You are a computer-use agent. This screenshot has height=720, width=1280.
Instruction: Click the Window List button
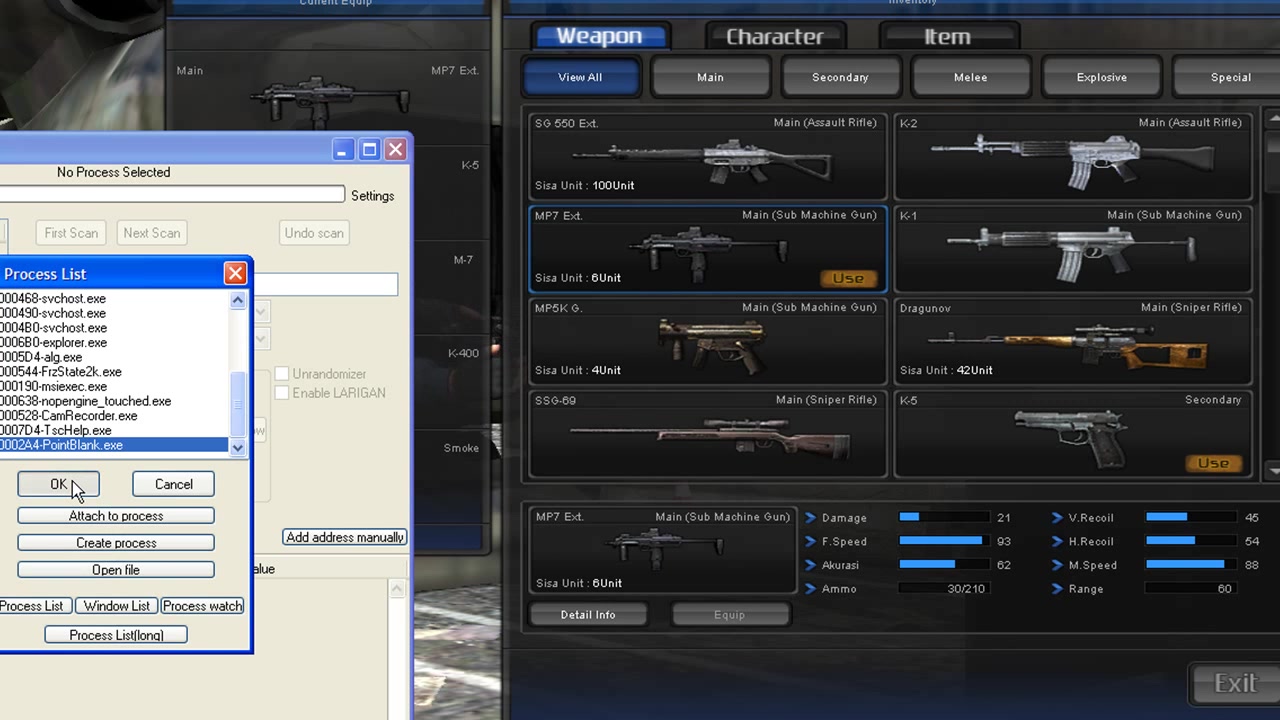point(116,606)
